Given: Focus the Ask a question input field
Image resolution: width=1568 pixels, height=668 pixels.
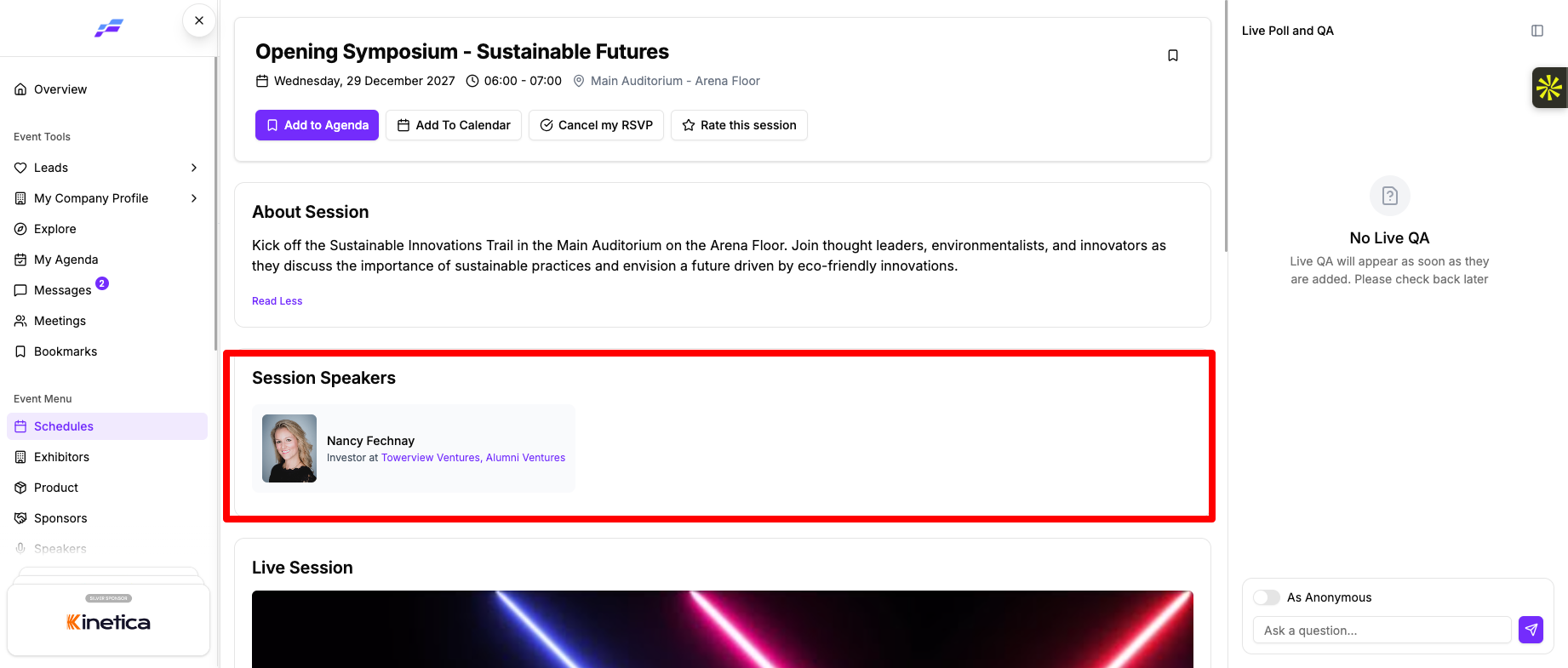Looking at the screenshot, I should pos(1382,630).
